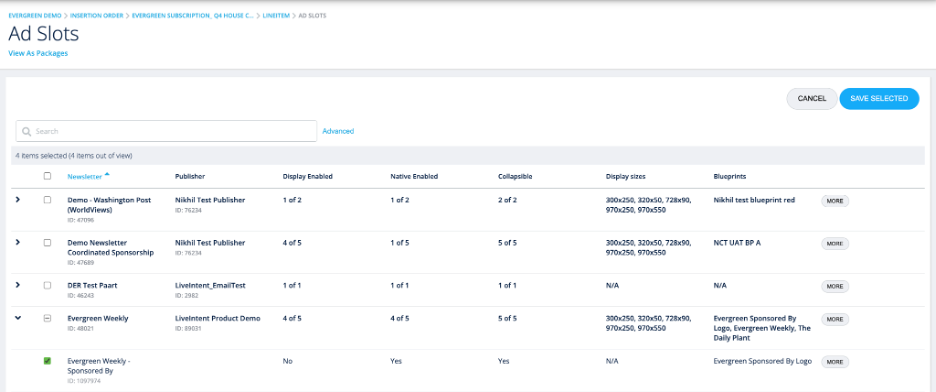This screenshot has width=936, height=392.
Task: Expand the DER Test Paart row
Action: (x=18, y=285)
